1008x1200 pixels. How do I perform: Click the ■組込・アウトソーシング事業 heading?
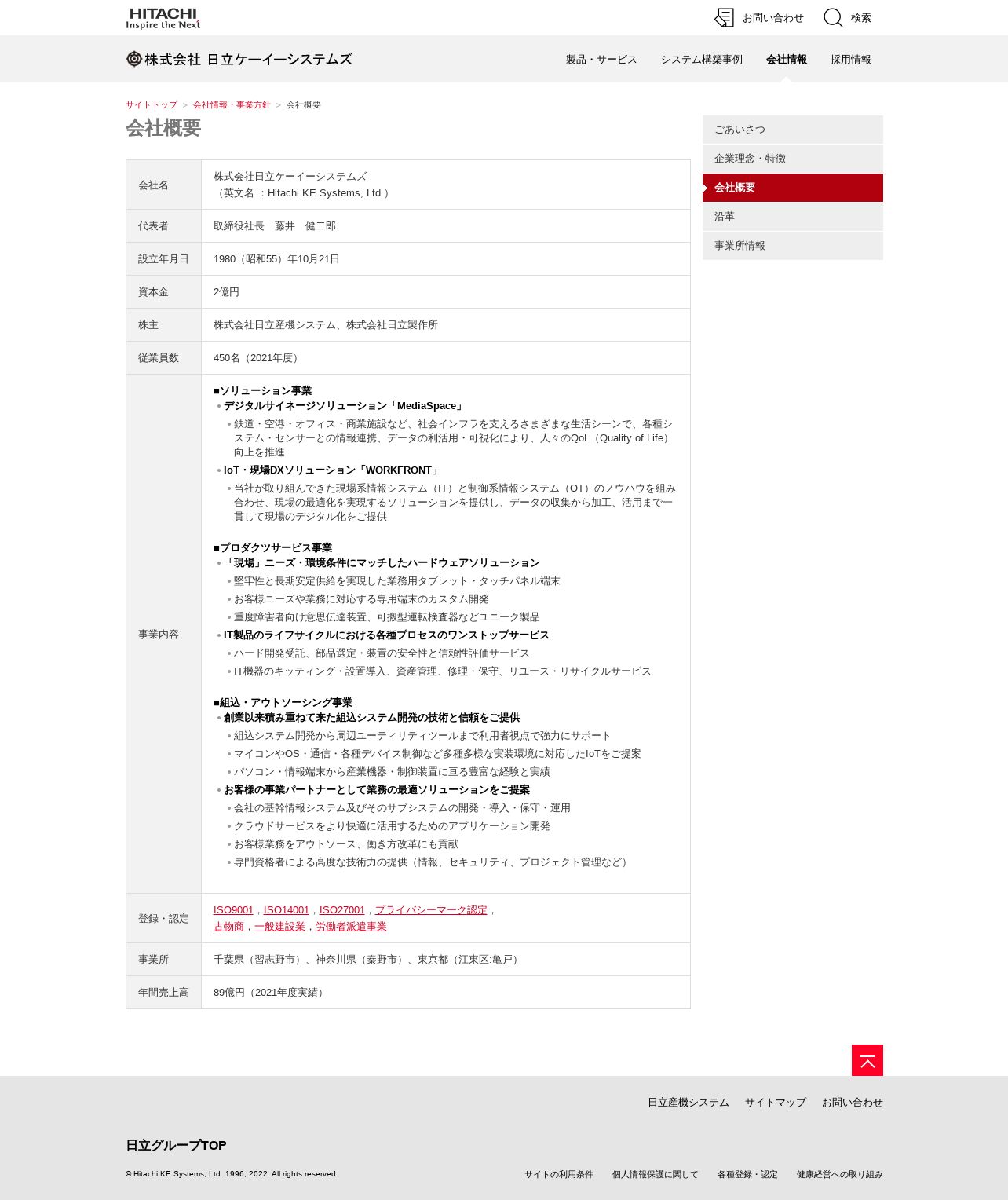[283, 703]
